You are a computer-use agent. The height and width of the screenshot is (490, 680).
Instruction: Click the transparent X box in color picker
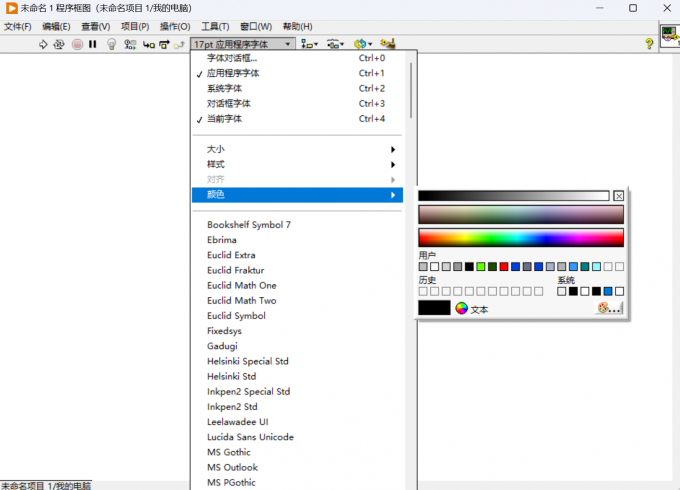(618, 196)
